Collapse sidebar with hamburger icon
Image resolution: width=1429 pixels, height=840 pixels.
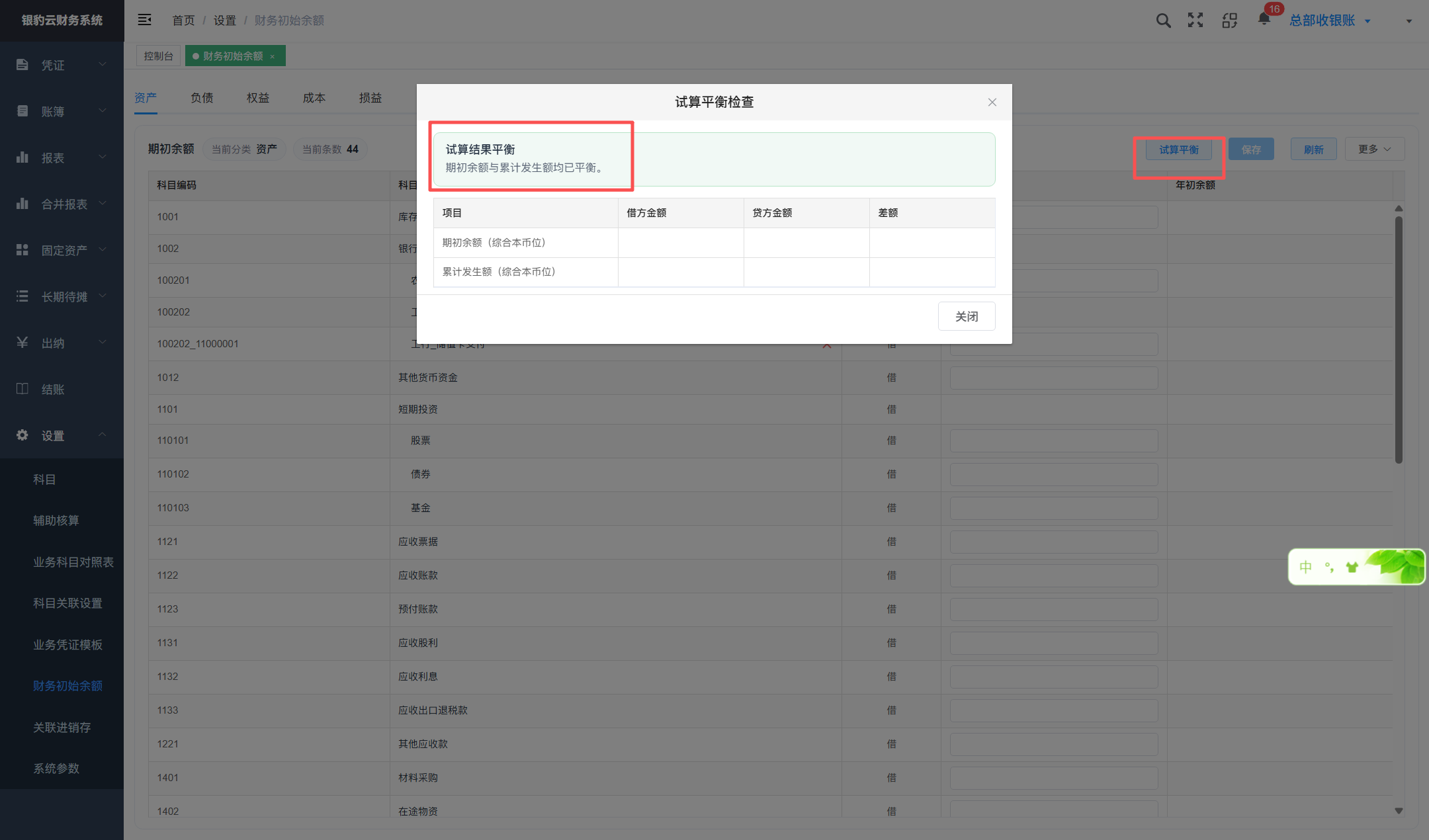[x=144, y=20]
